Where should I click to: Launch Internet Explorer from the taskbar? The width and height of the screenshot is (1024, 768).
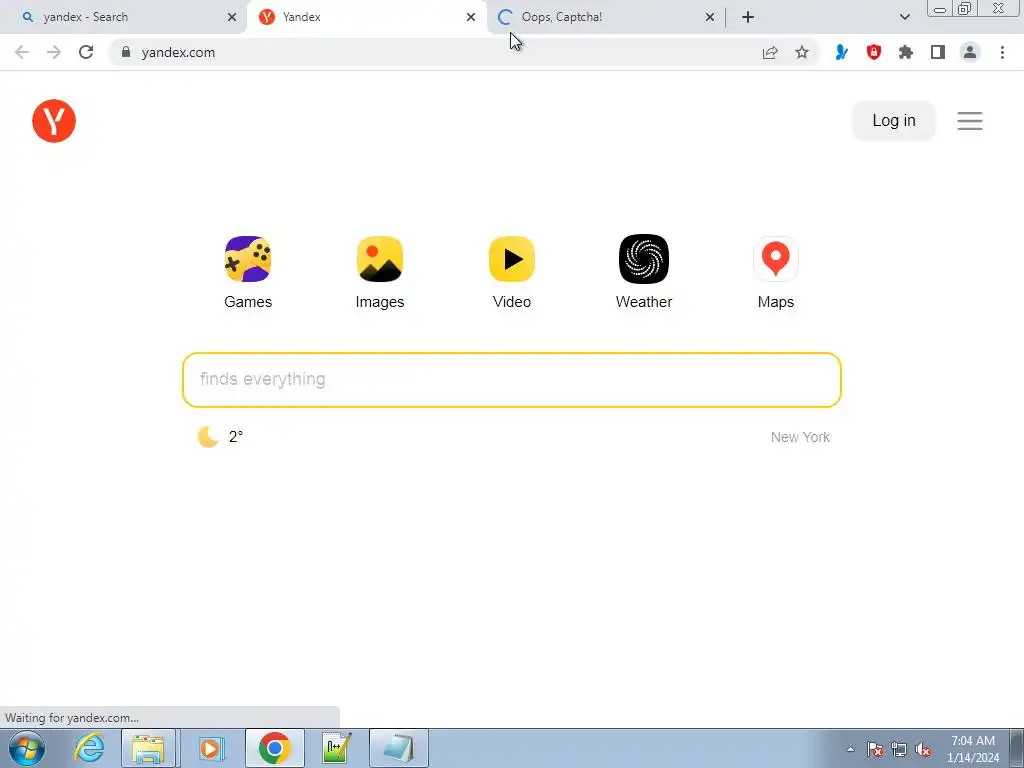click(x=89, y=748)
